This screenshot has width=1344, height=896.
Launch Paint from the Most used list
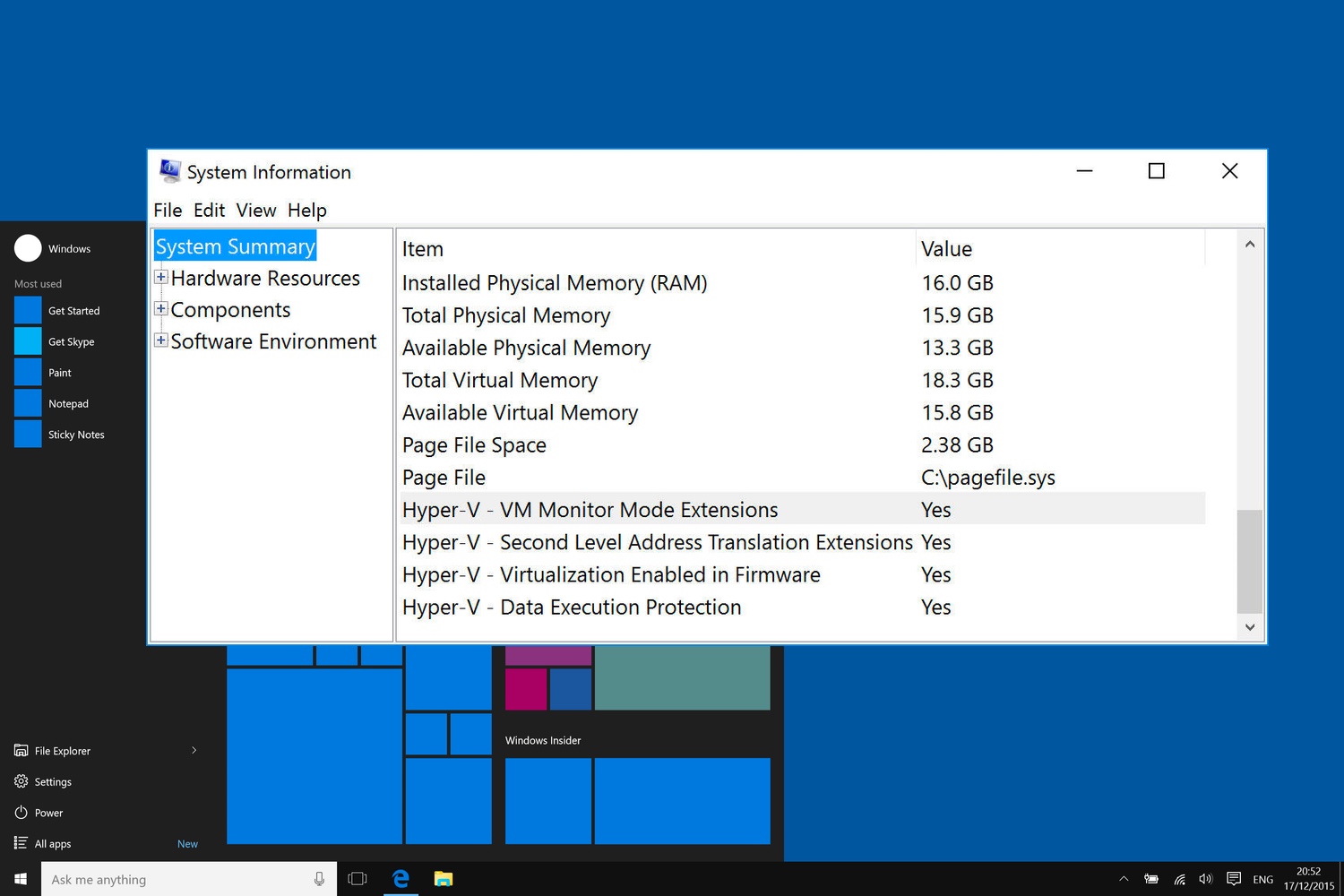point(73,373)
